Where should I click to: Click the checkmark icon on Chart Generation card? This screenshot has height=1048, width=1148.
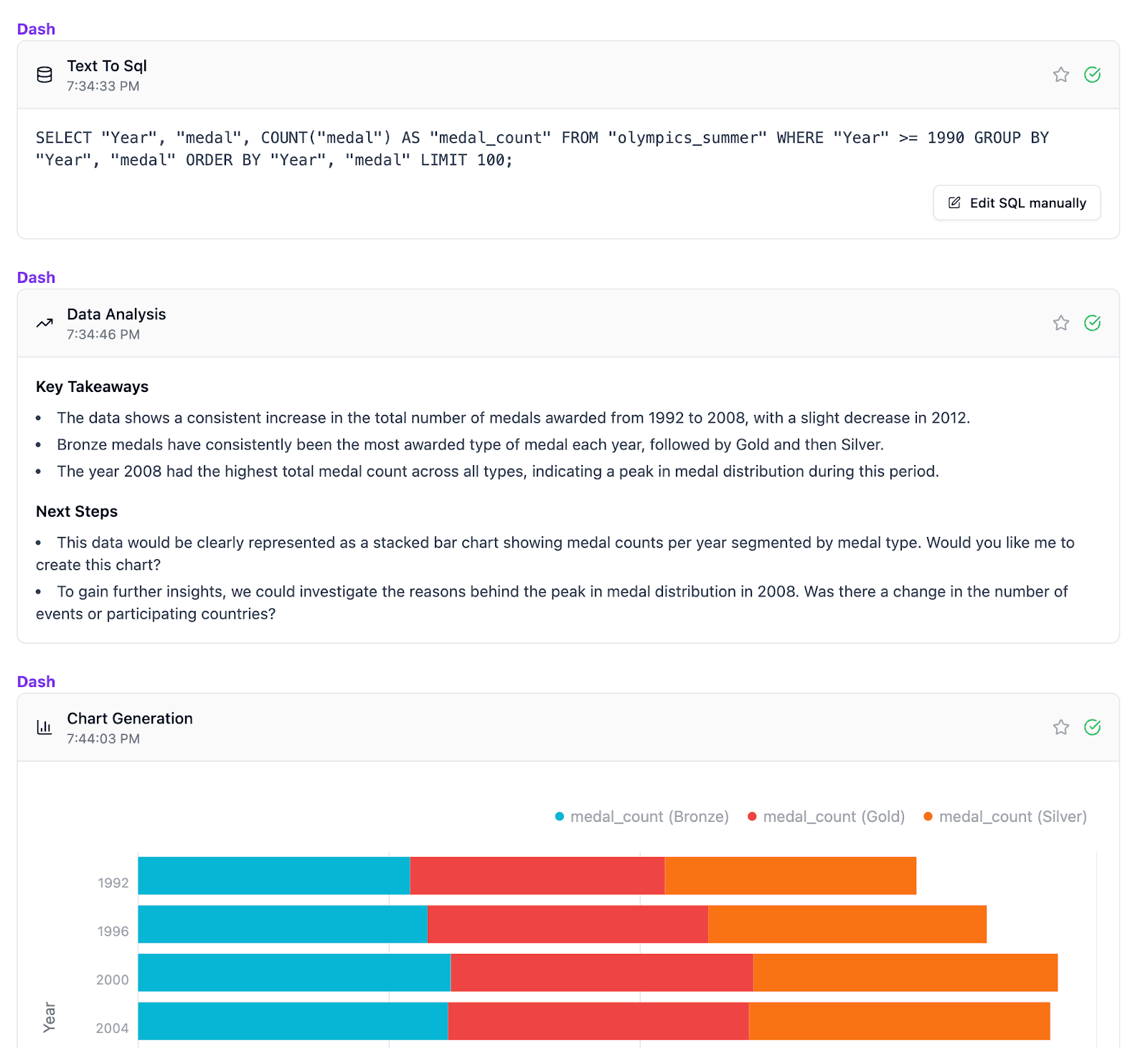point(1092,726)
